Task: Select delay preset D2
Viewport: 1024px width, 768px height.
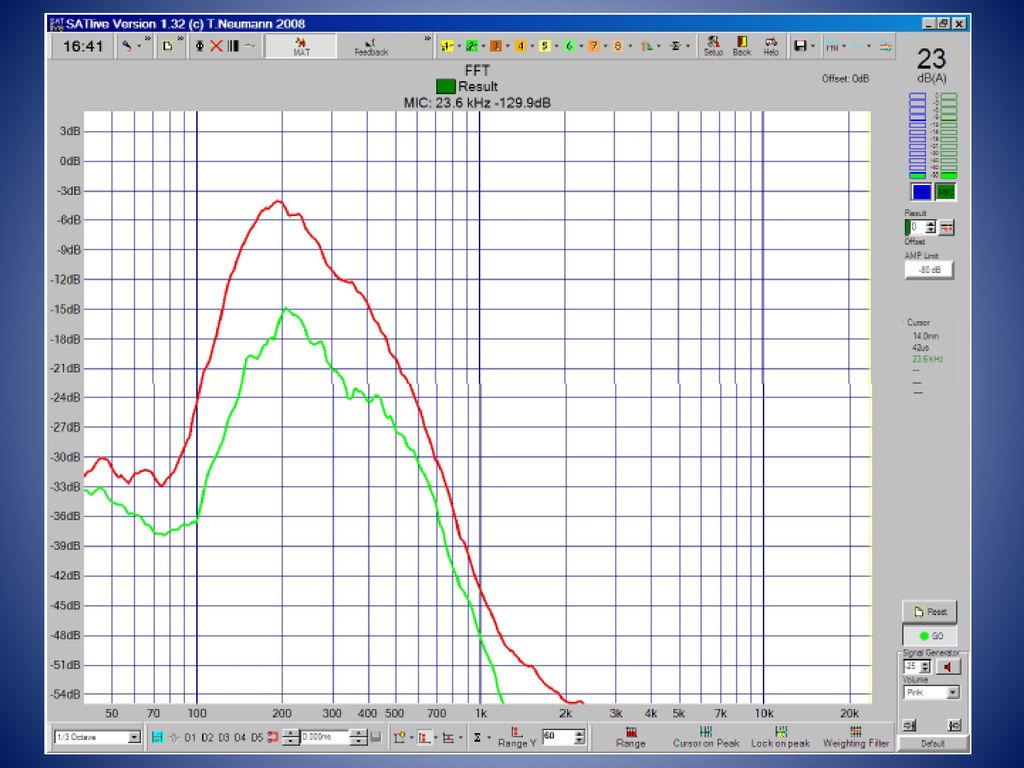Action: coord(207,737)
